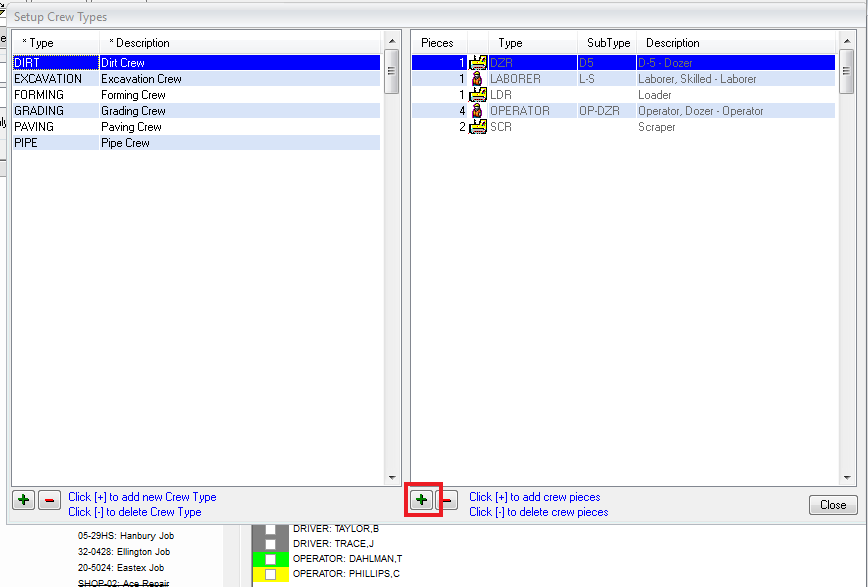Screen dimensions: 868x587
Task: Click the green [+] icon to add new Crew Type
Action: coord(23,499)
